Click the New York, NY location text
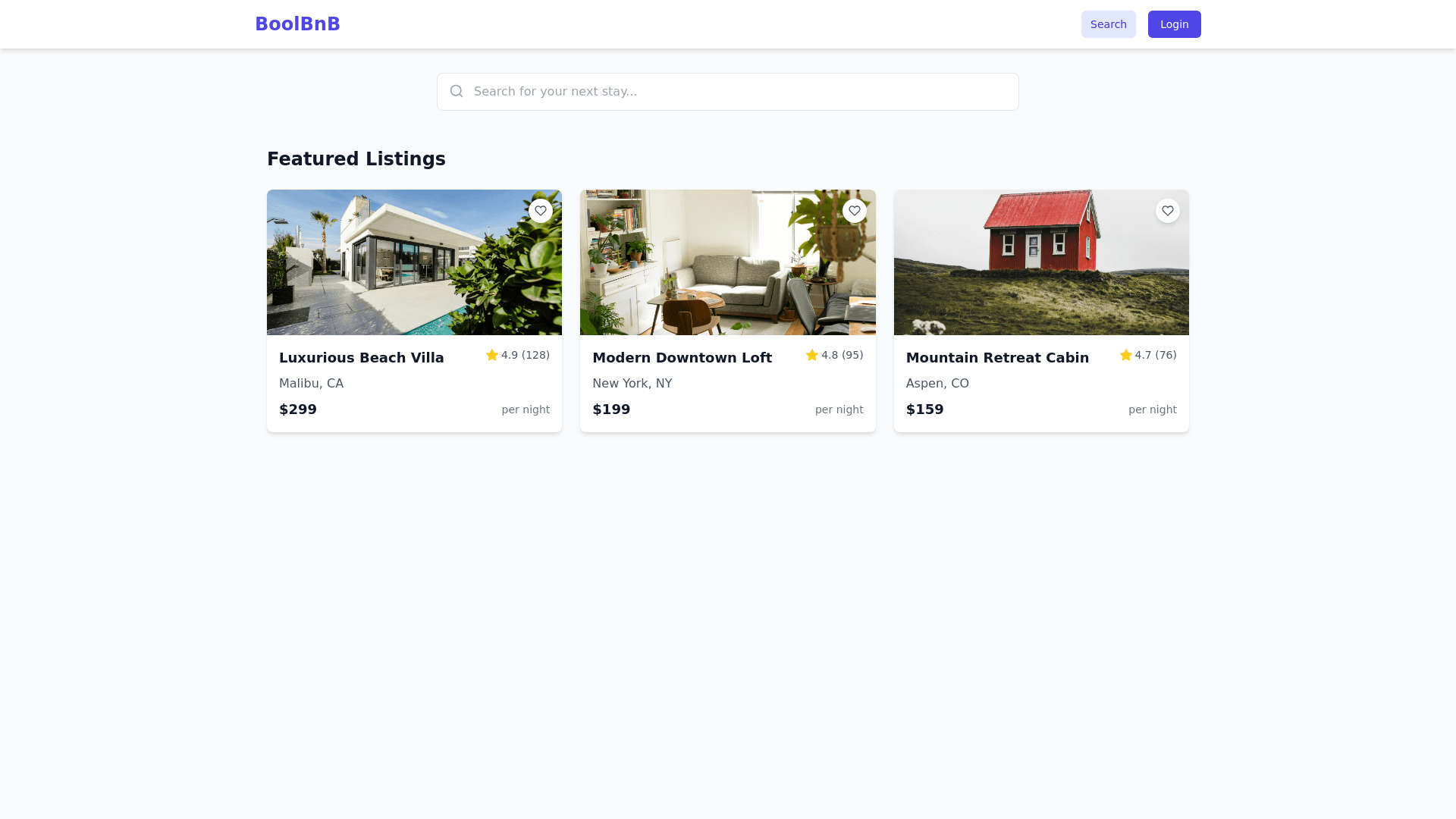Screen dimensions: 1456x819 point(632,384)
